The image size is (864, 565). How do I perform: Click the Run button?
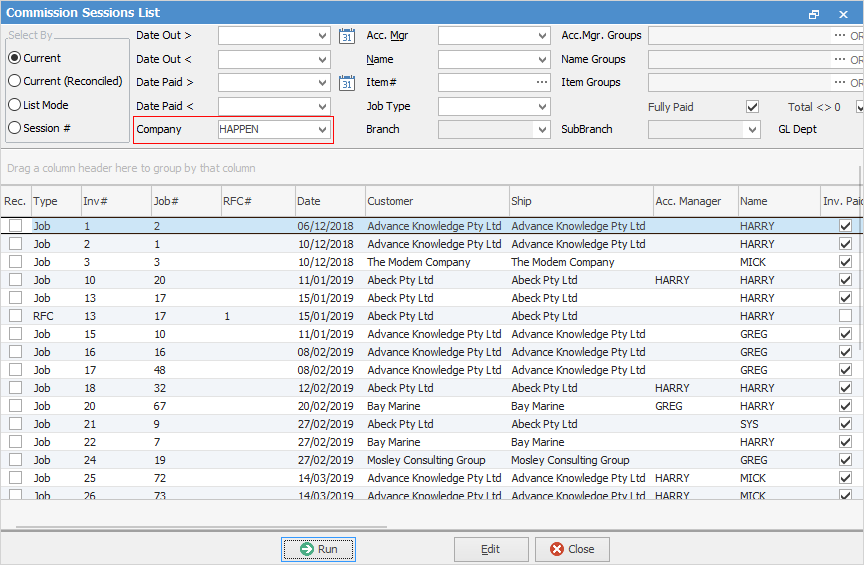[318, 549]
